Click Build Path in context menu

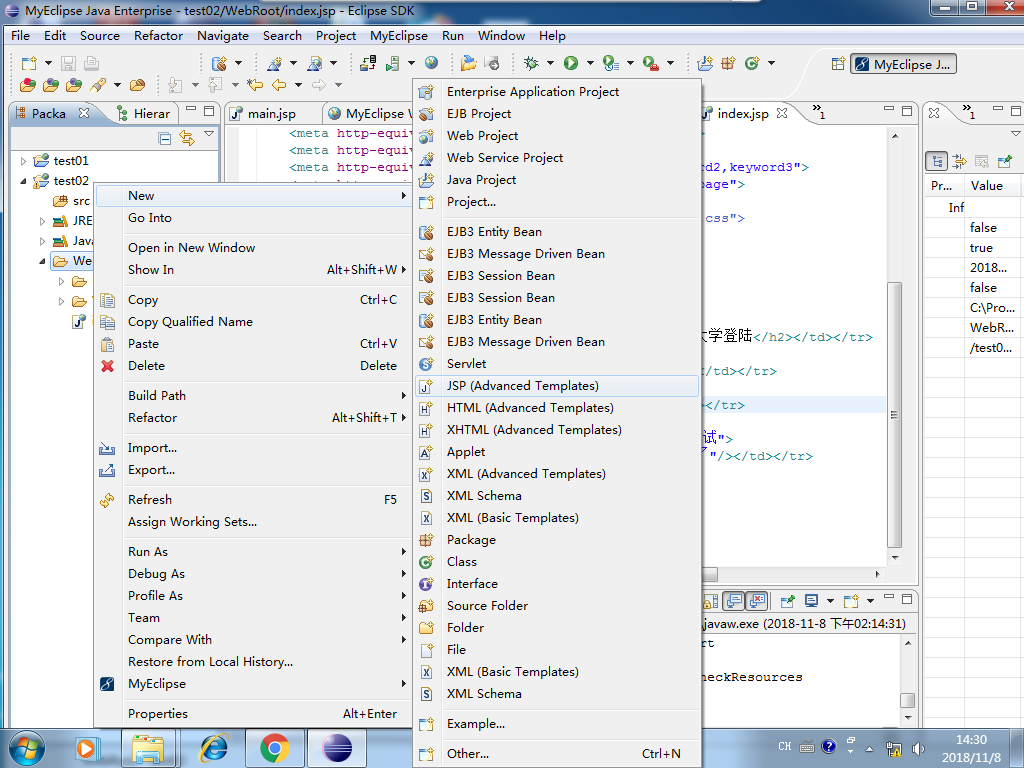coord(253,396)
